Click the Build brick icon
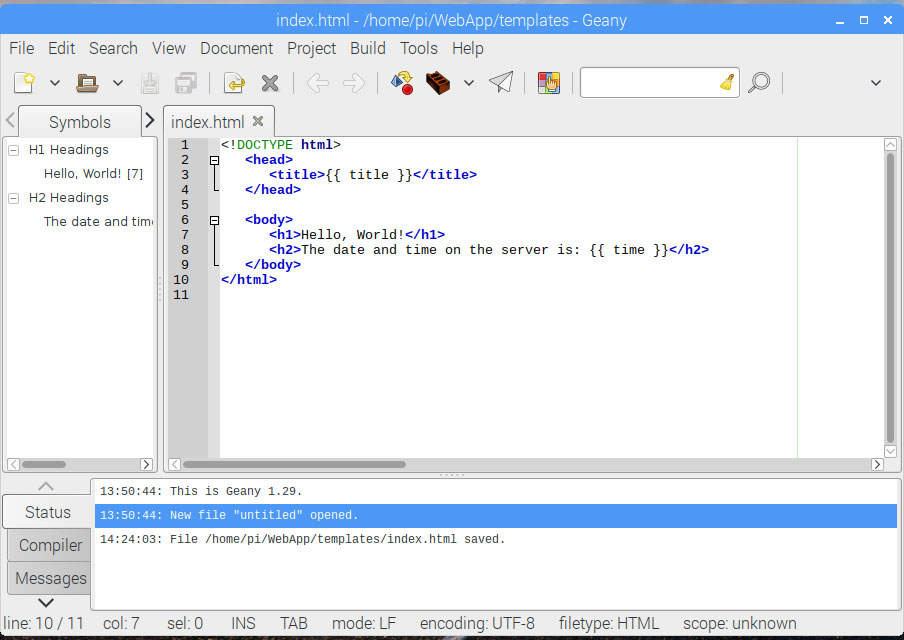The height and width of the screenshot is (640, 904). [438, 83]
